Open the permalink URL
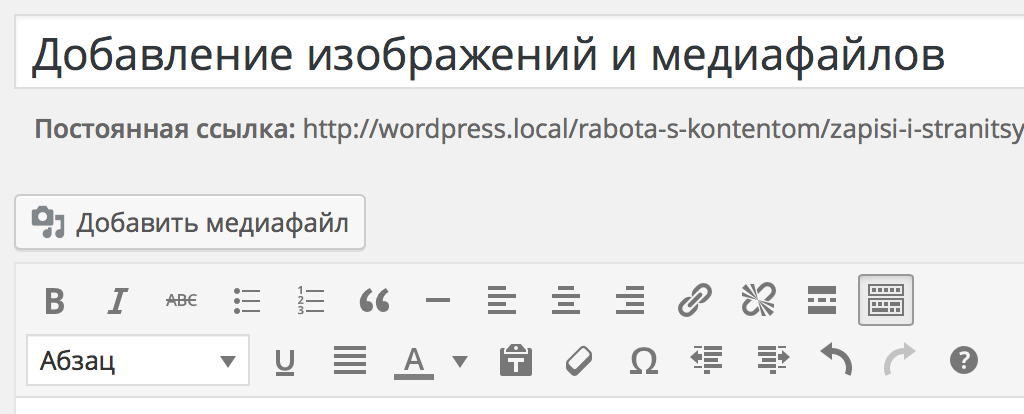This screenshot has height=414, width=1024. 660,129
